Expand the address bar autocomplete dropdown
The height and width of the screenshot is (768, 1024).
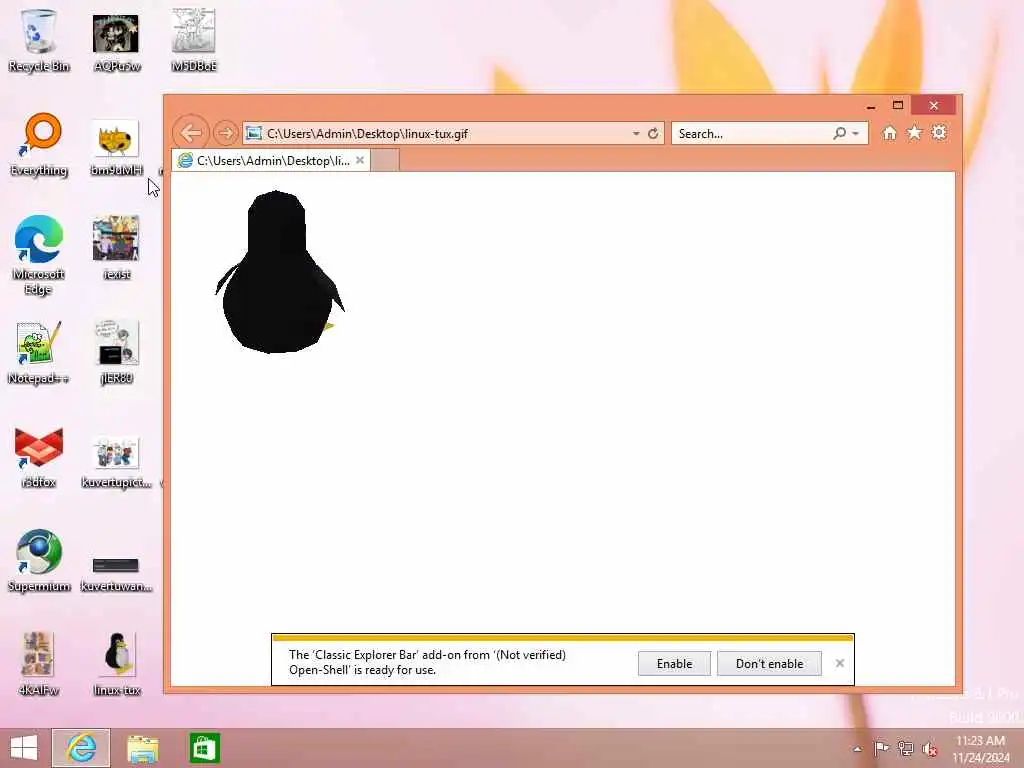pos(636,133)
